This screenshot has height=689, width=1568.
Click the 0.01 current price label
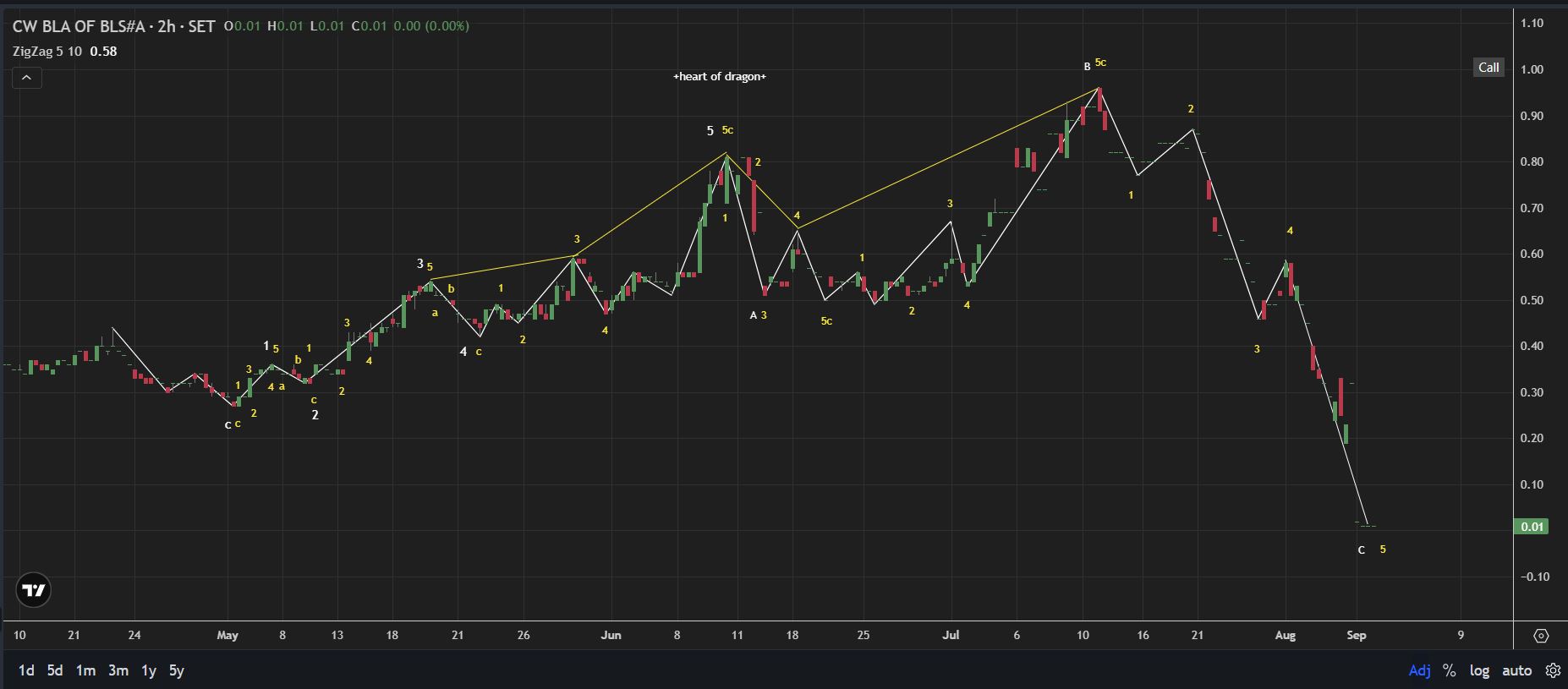1532,527
